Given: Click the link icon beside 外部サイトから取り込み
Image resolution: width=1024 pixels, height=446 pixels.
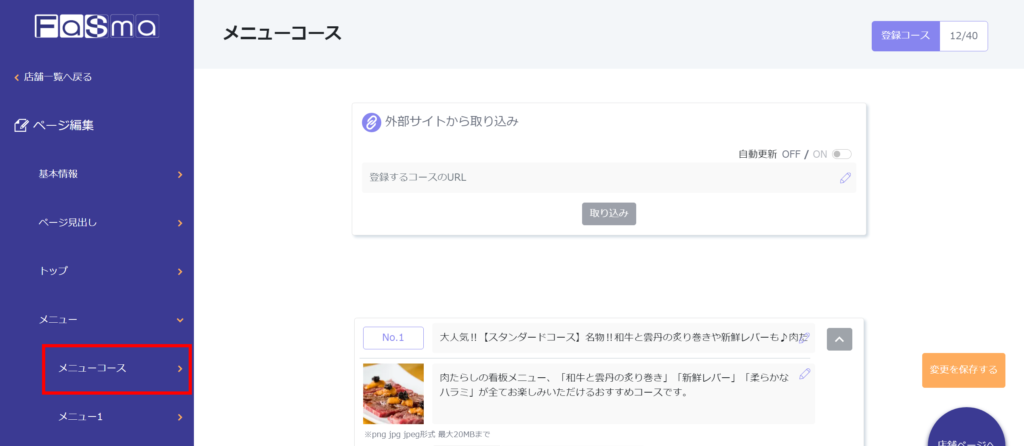Looking at the screenshot, I should tap(372, 122).
